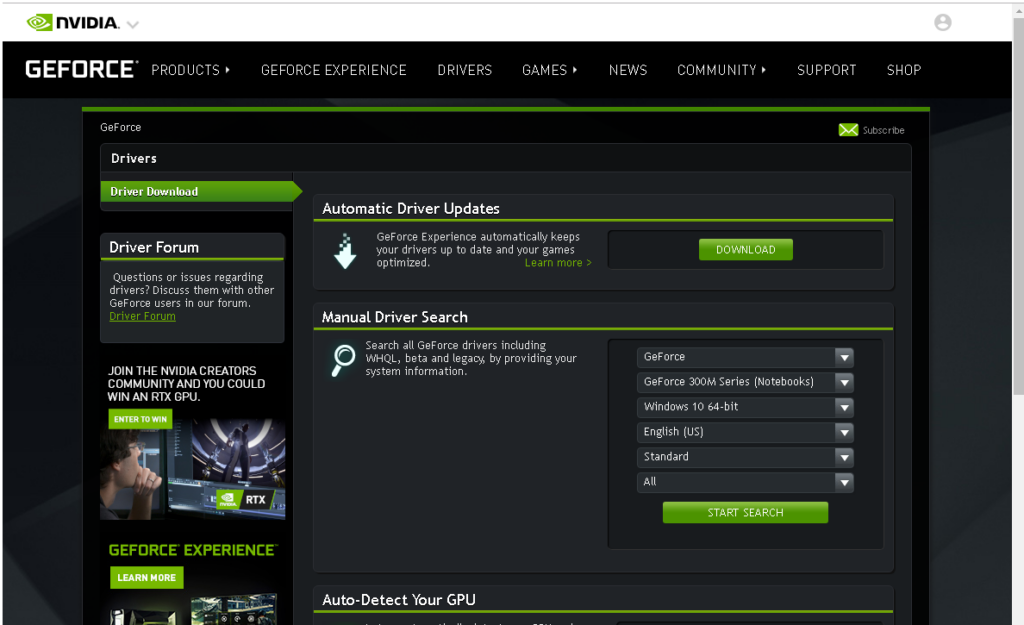Open the Learn more link

[x=558, y=263]
